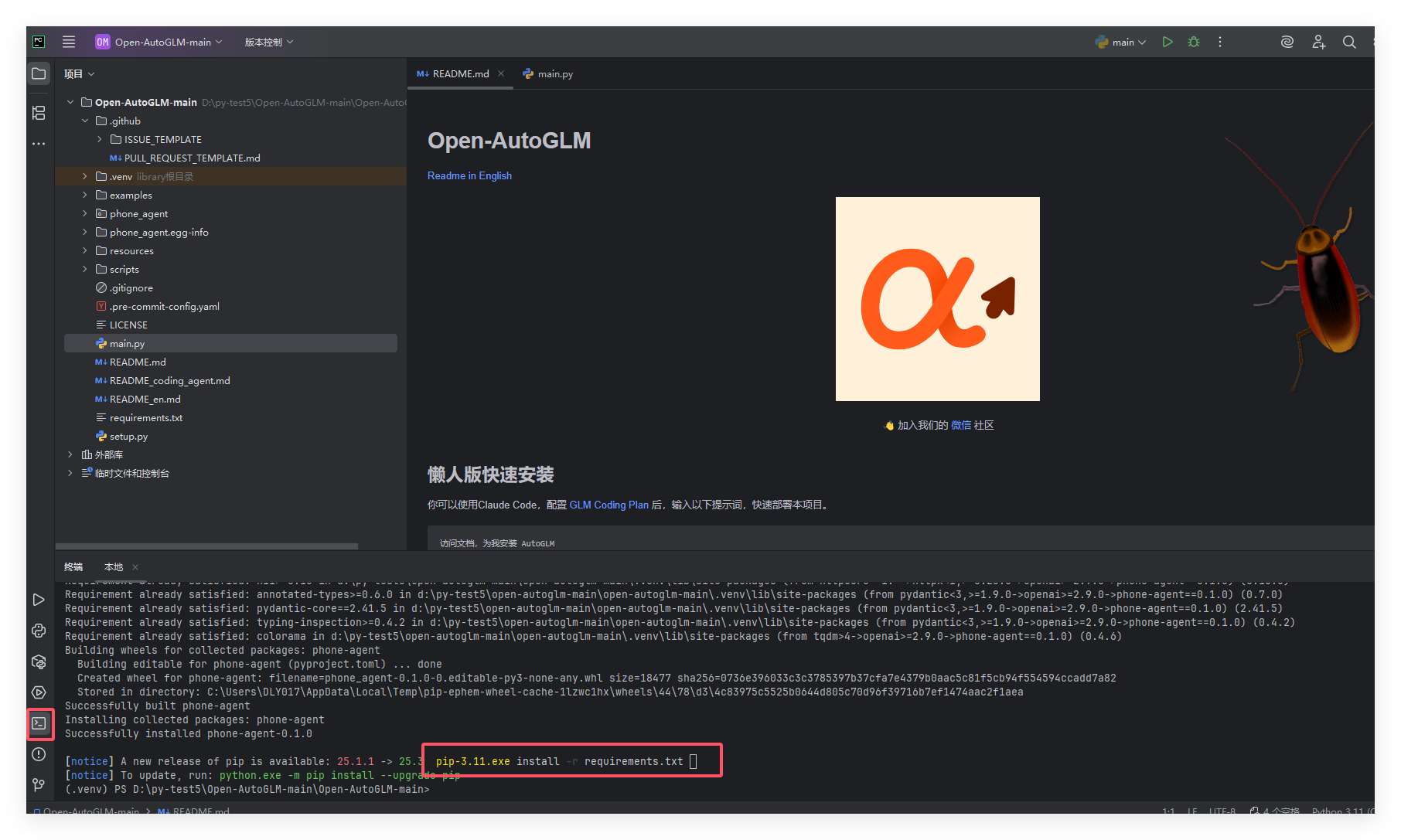Open the Services tool window
Screen dimensions: 1401x840
click(39, 692)
